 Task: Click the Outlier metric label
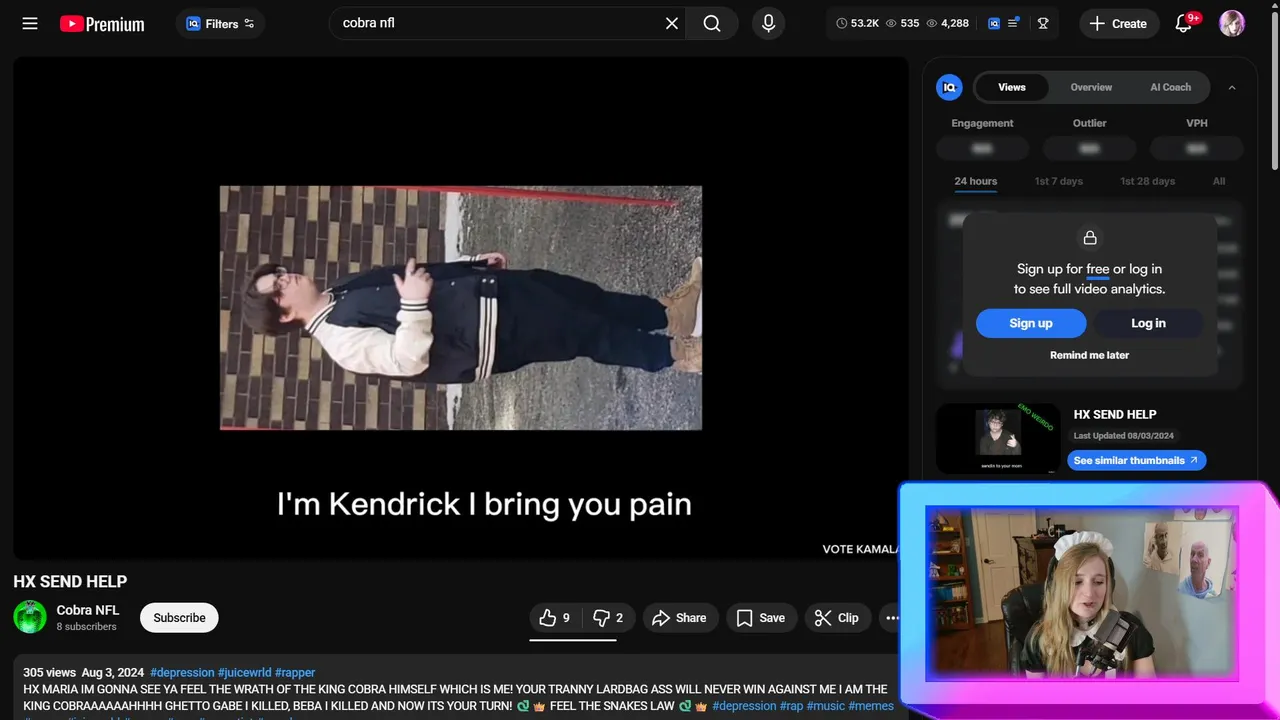(x=1090, y=123)
